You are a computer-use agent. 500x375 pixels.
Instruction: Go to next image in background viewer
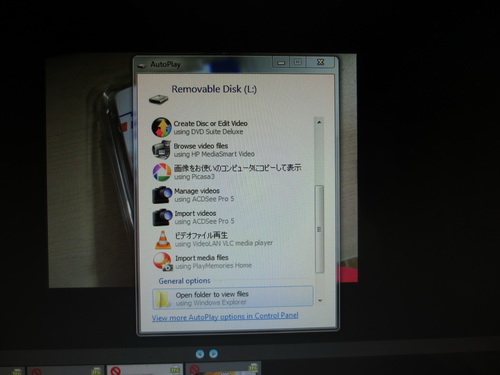tap(214, 354)
